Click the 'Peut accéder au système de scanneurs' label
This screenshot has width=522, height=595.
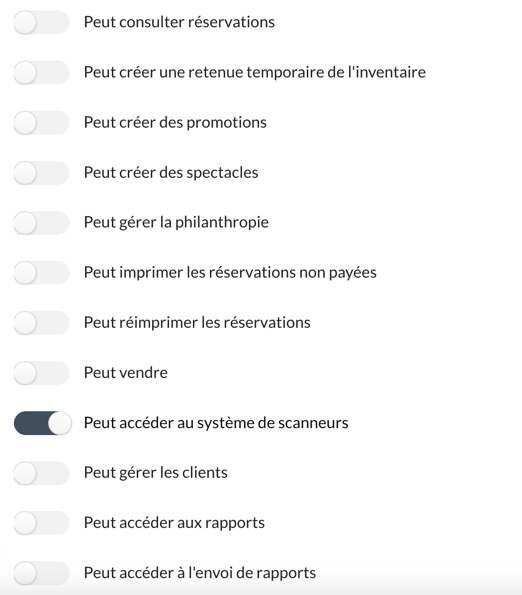(216, 423)
